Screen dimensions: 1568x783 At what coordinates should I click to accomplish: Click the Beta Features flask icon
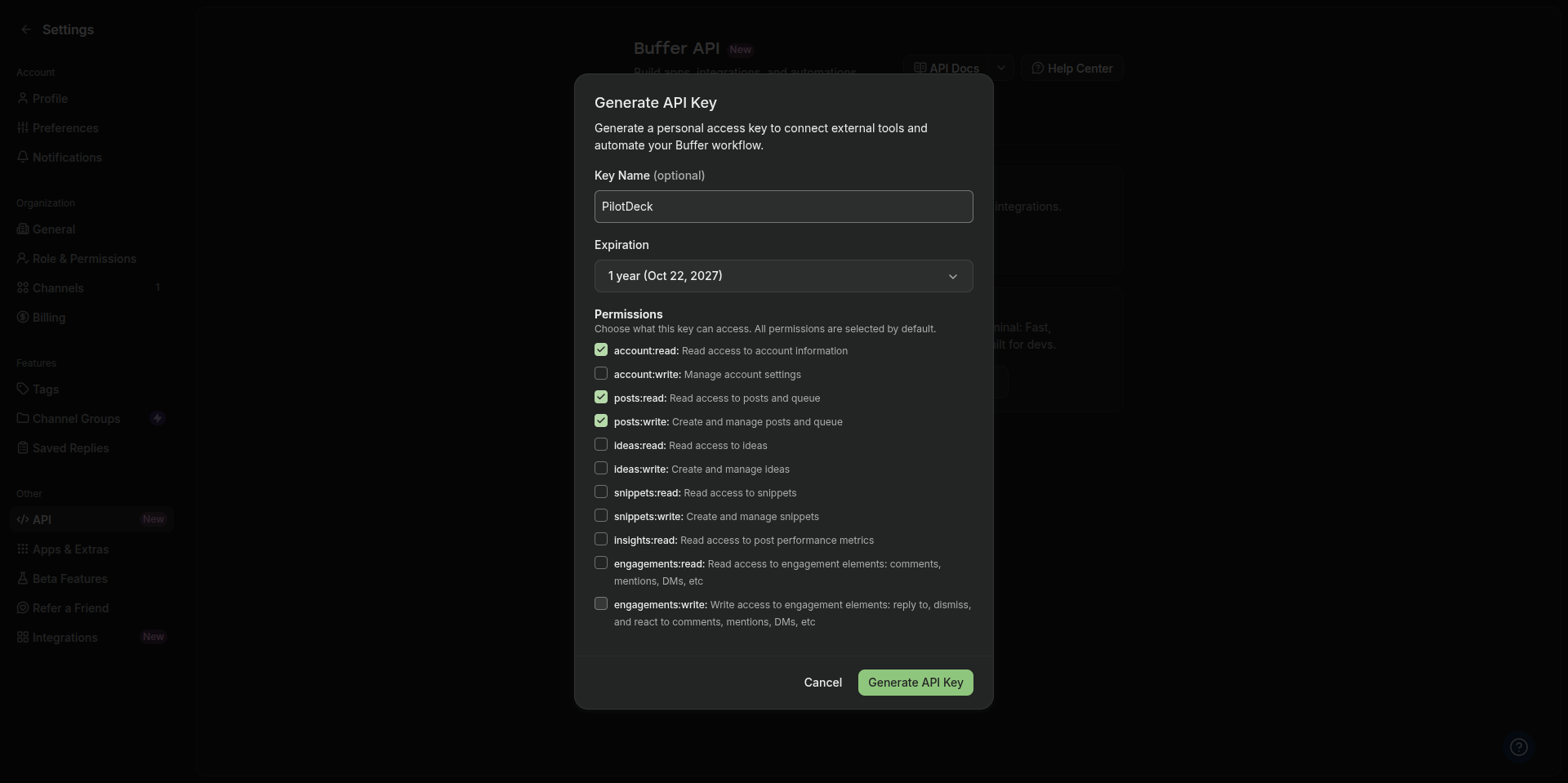pos(23,578)
